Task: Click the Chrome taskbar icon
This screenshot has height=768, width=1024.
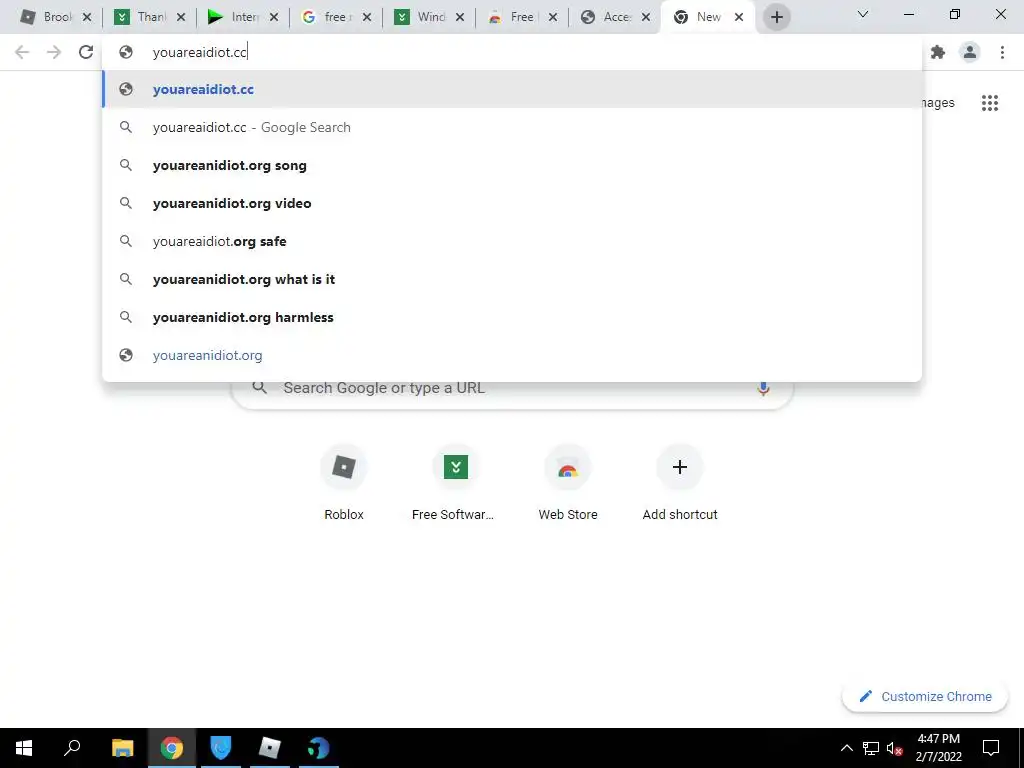Action: click(172, 748)
